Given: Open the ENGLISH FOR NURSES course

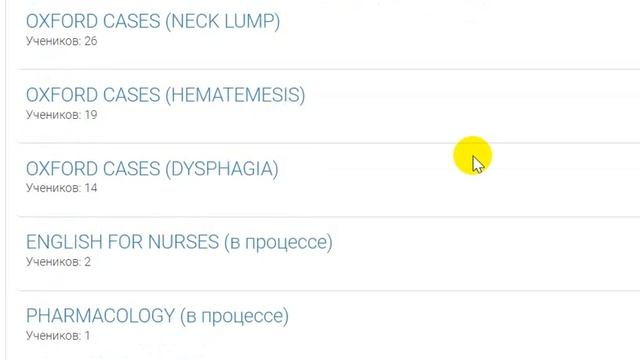Looking at the screenshot, I should tap(179, 242).
